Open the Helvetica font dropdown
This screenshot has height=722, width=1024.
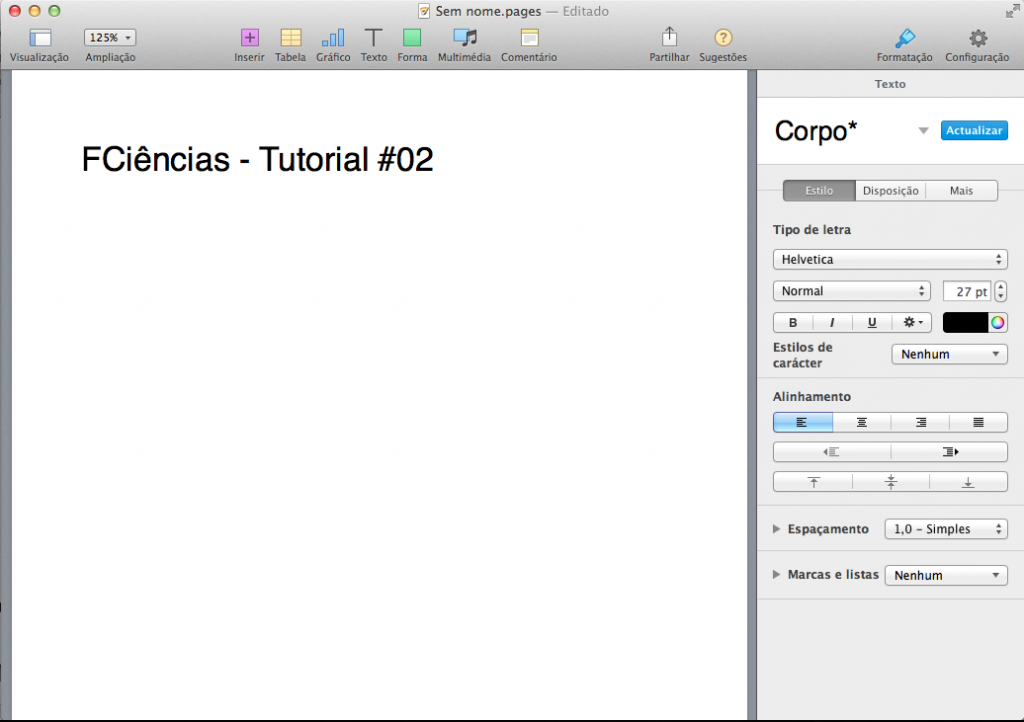point(890,259)
